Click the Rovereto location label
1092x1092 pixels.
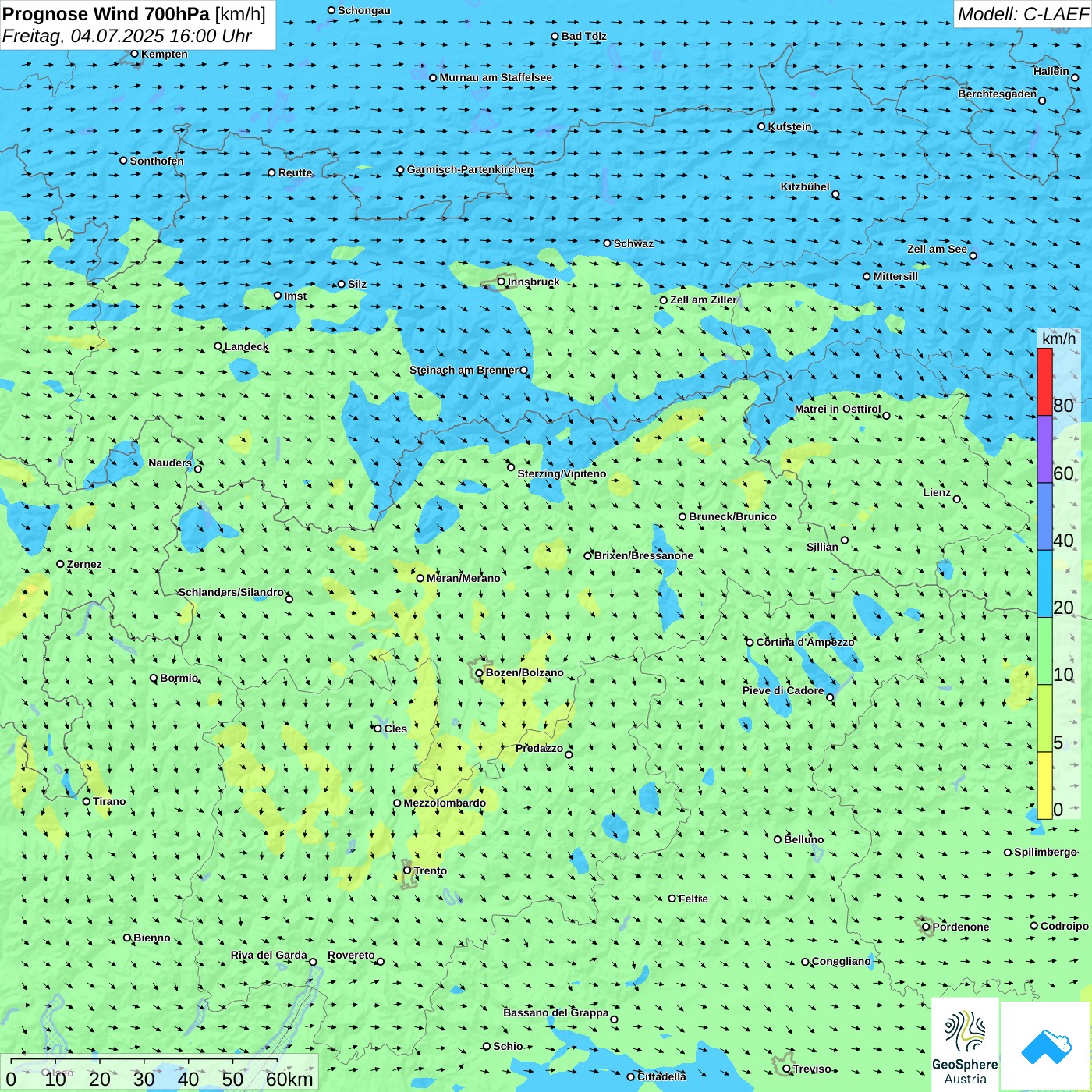[x=351, y=955]
